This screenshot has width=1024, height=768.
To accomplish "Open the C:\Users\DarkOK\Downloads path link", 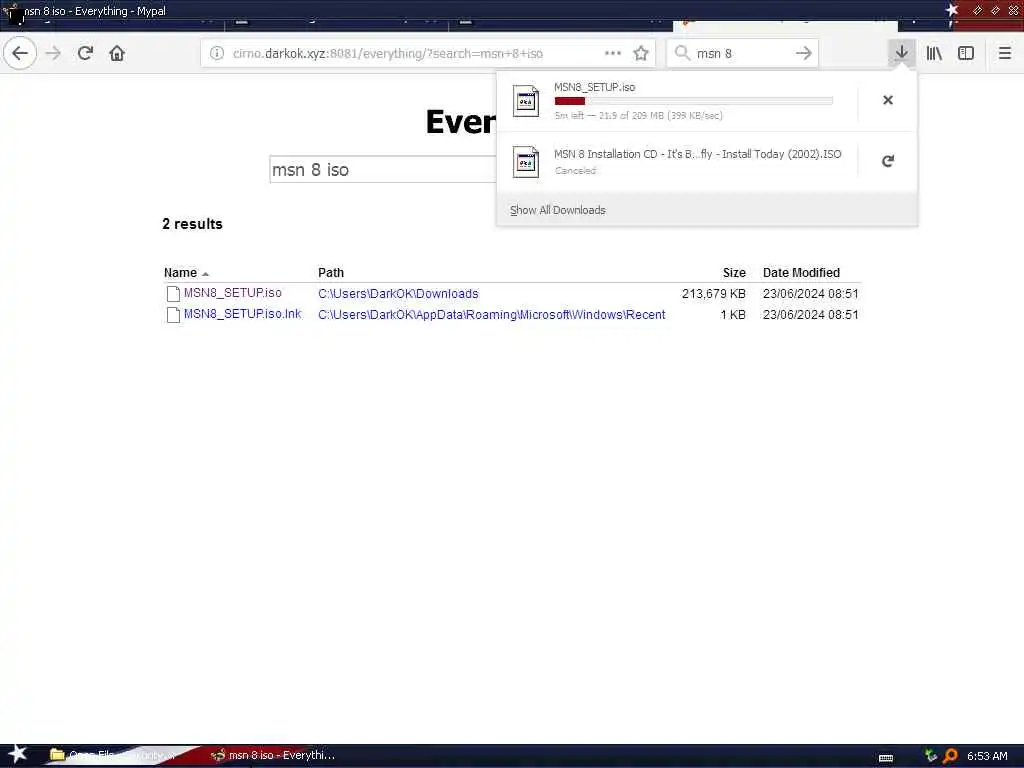I will pyautogui.click(x=398, y=294).
